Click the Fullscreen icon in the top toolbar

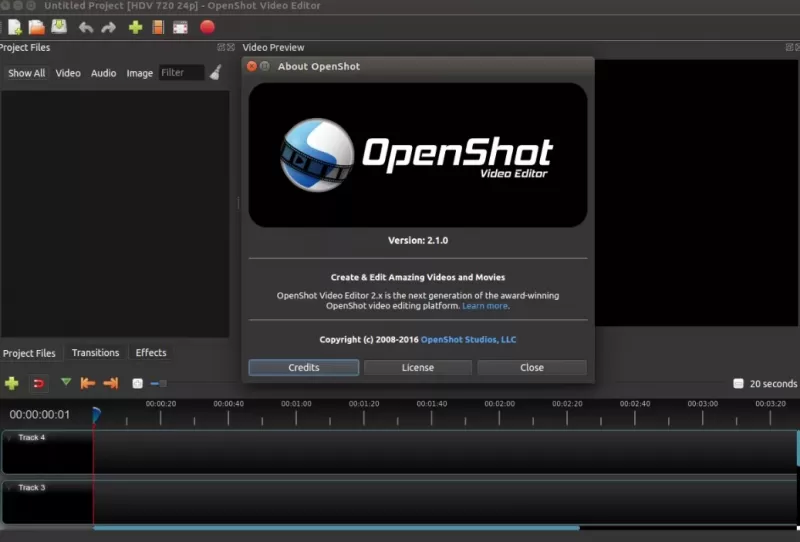tap(181, 27)
